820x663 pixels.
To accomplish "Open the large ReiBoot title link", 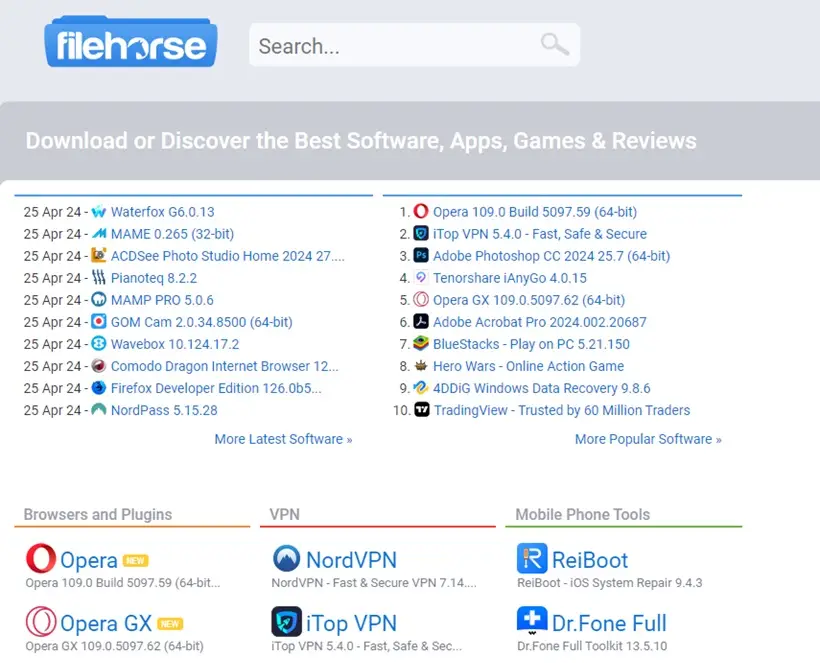I will (590, 560).
